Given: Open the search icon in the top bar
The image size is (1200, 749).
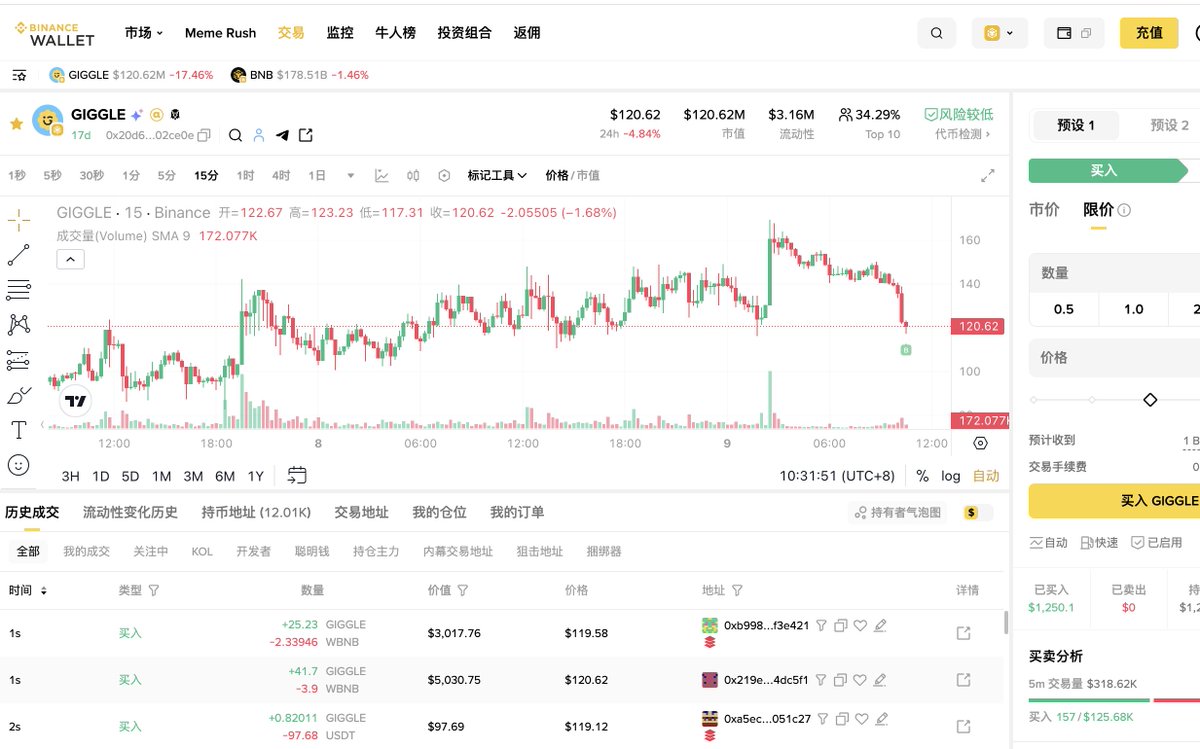Looking at the screenshot, I should [937, 33].
